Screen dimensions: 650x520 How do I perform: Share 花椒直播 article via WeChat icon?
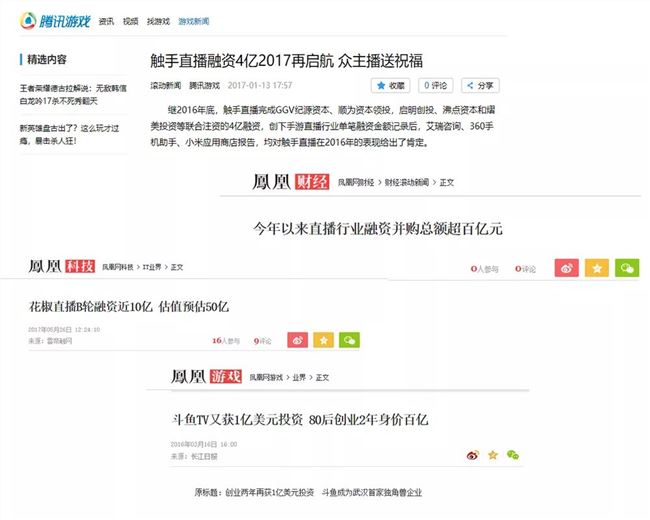(x=349, y=340)
